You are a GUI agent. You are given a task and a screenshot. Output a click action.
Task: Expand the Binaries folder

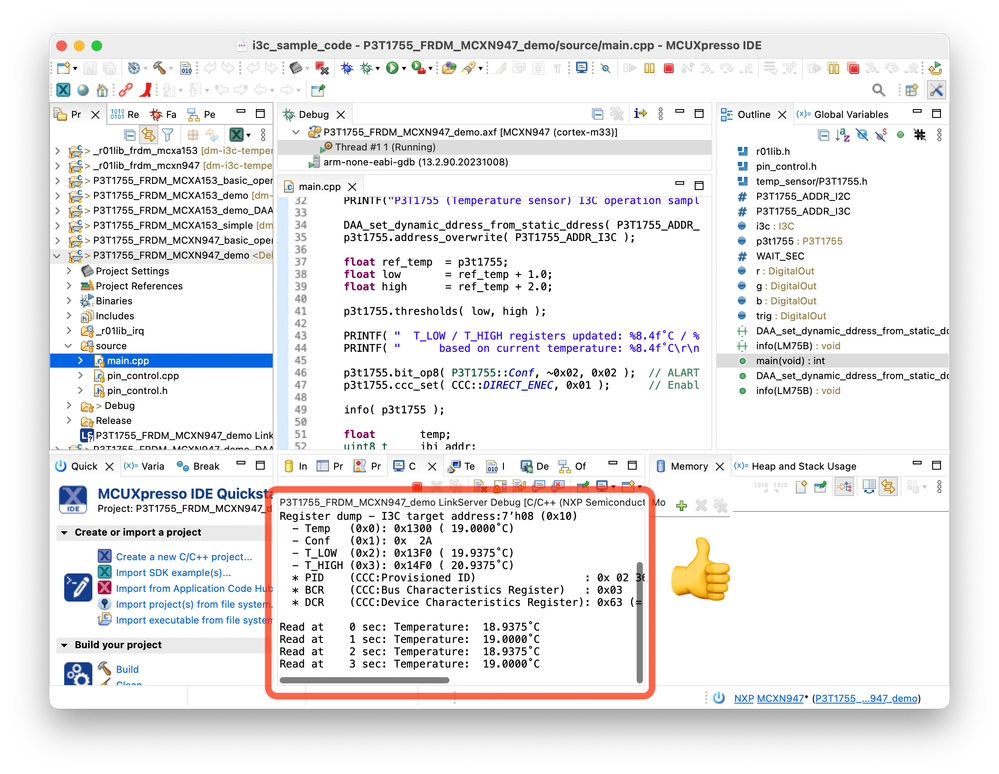point(69,301)
